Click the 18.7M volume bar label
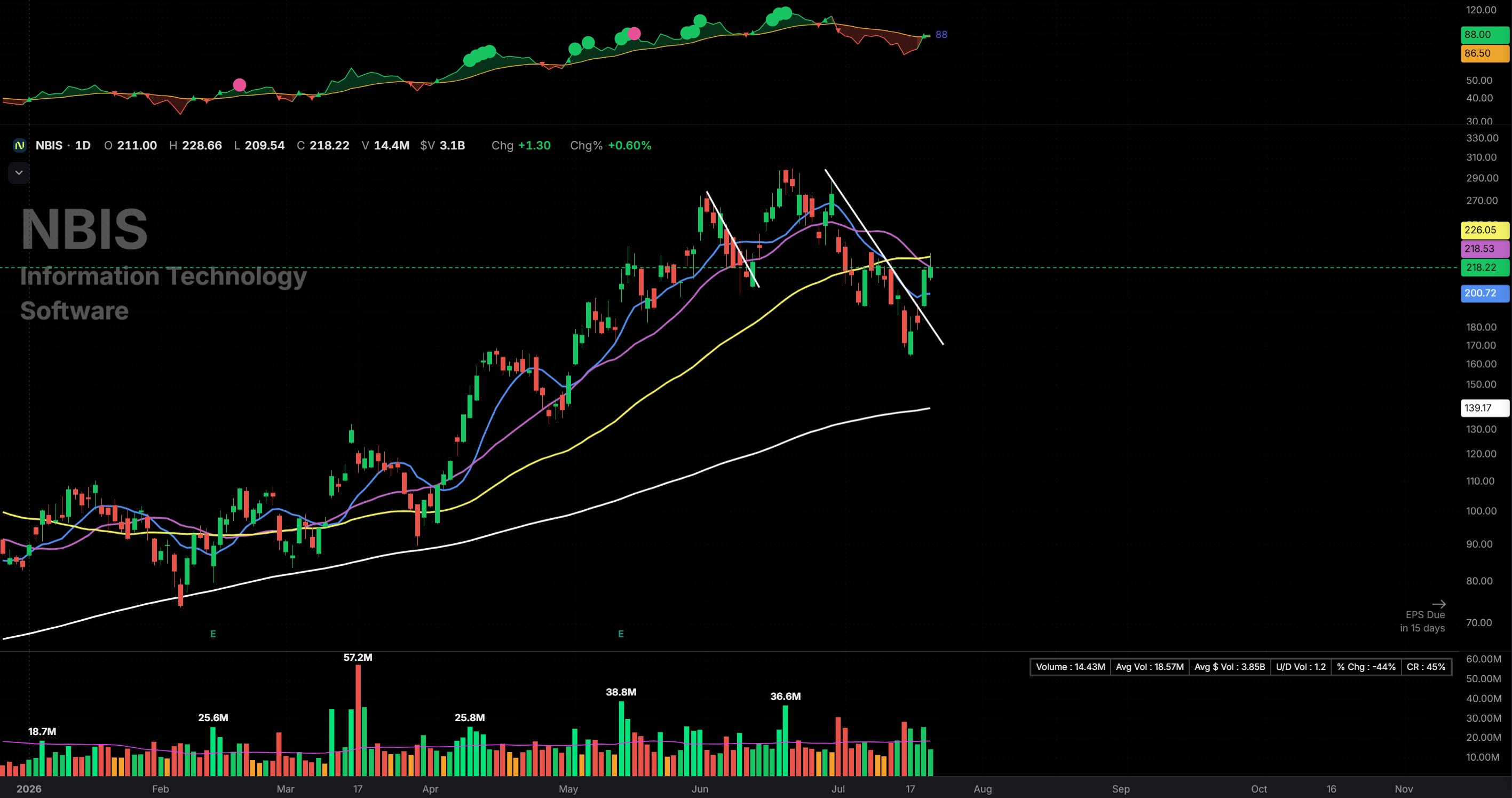The image size is (1512, 798). 42,732
